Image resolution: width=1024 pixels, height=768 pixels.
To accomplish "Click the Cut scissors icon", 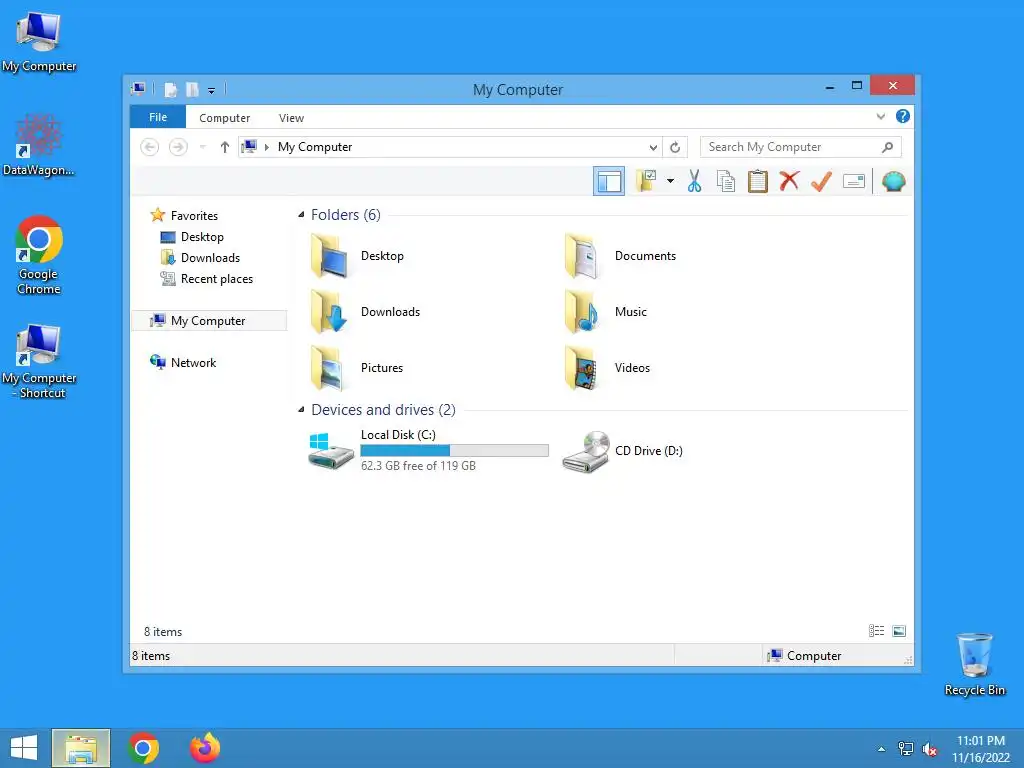I will click(694, 181).
